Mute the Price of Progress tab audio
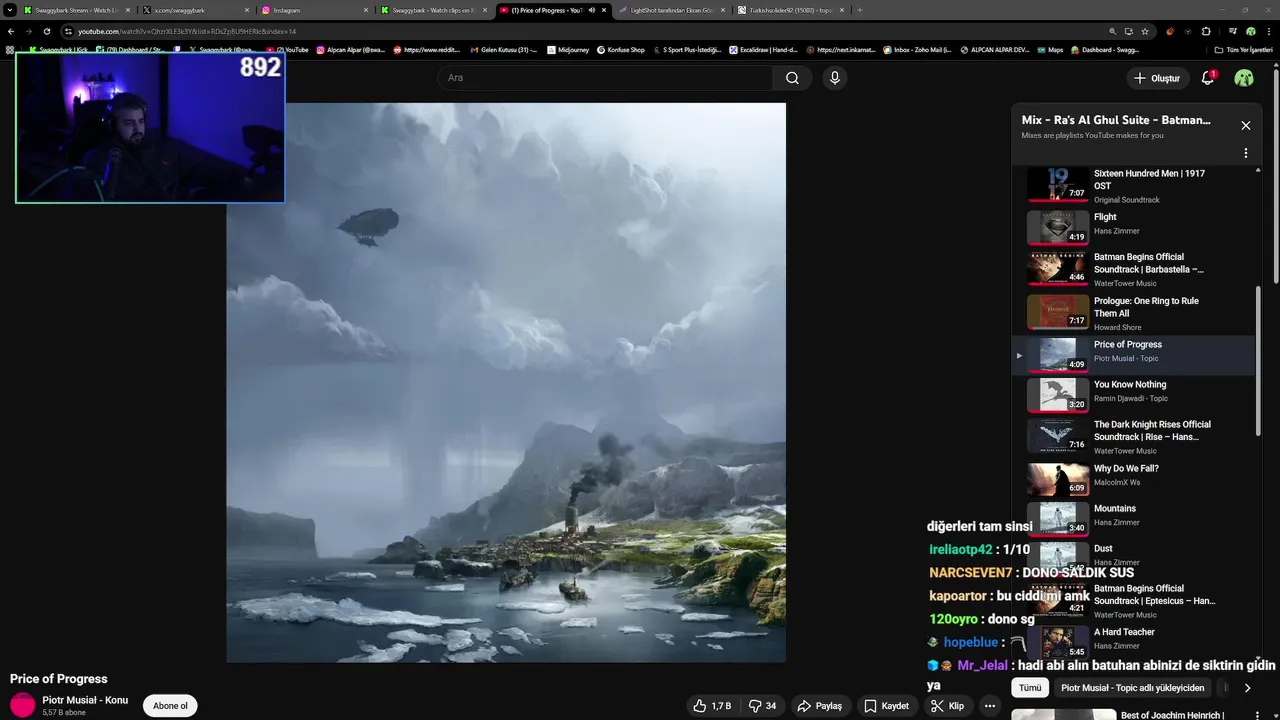The image size is (1280, 720). [x=592, y=10]
